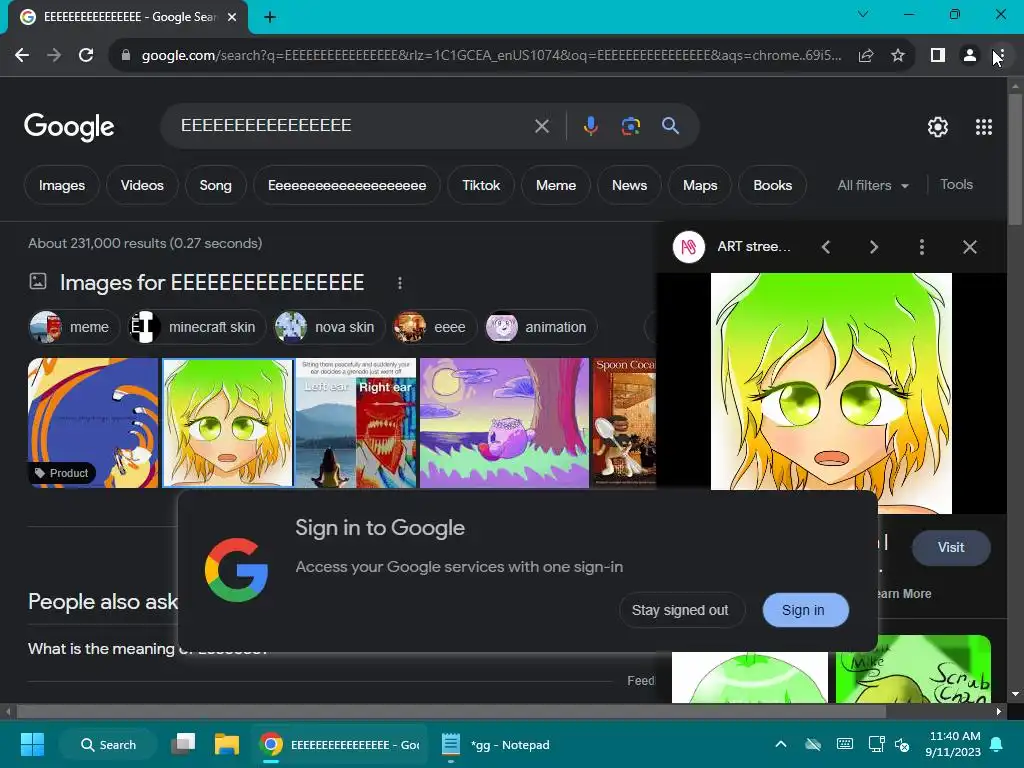This screenshot has height=768, width=1024.
Task: Open taskbar Search box
Action: click(x=108, y=744)
